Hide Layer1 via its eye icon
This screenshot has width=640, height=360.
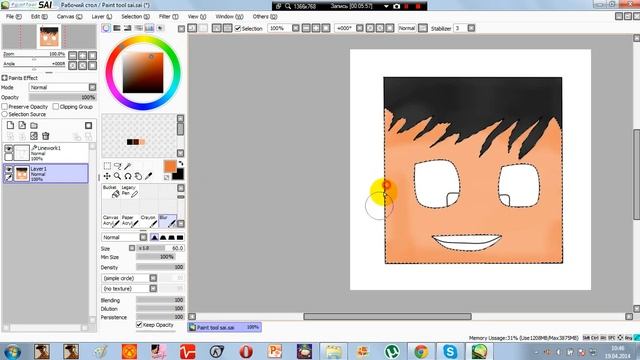[8, 169]
